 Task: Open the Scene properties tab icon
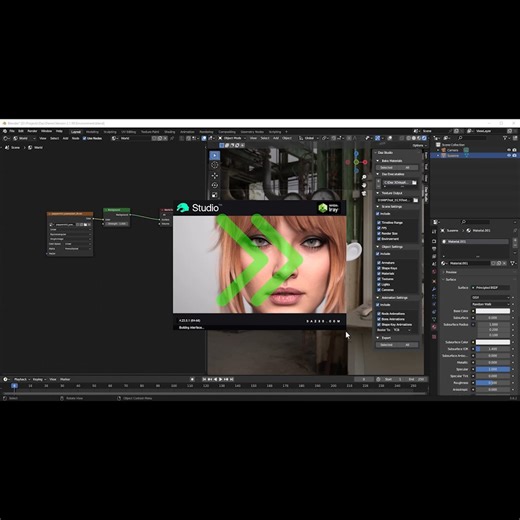pyautogui.click(x=434, y=264)
